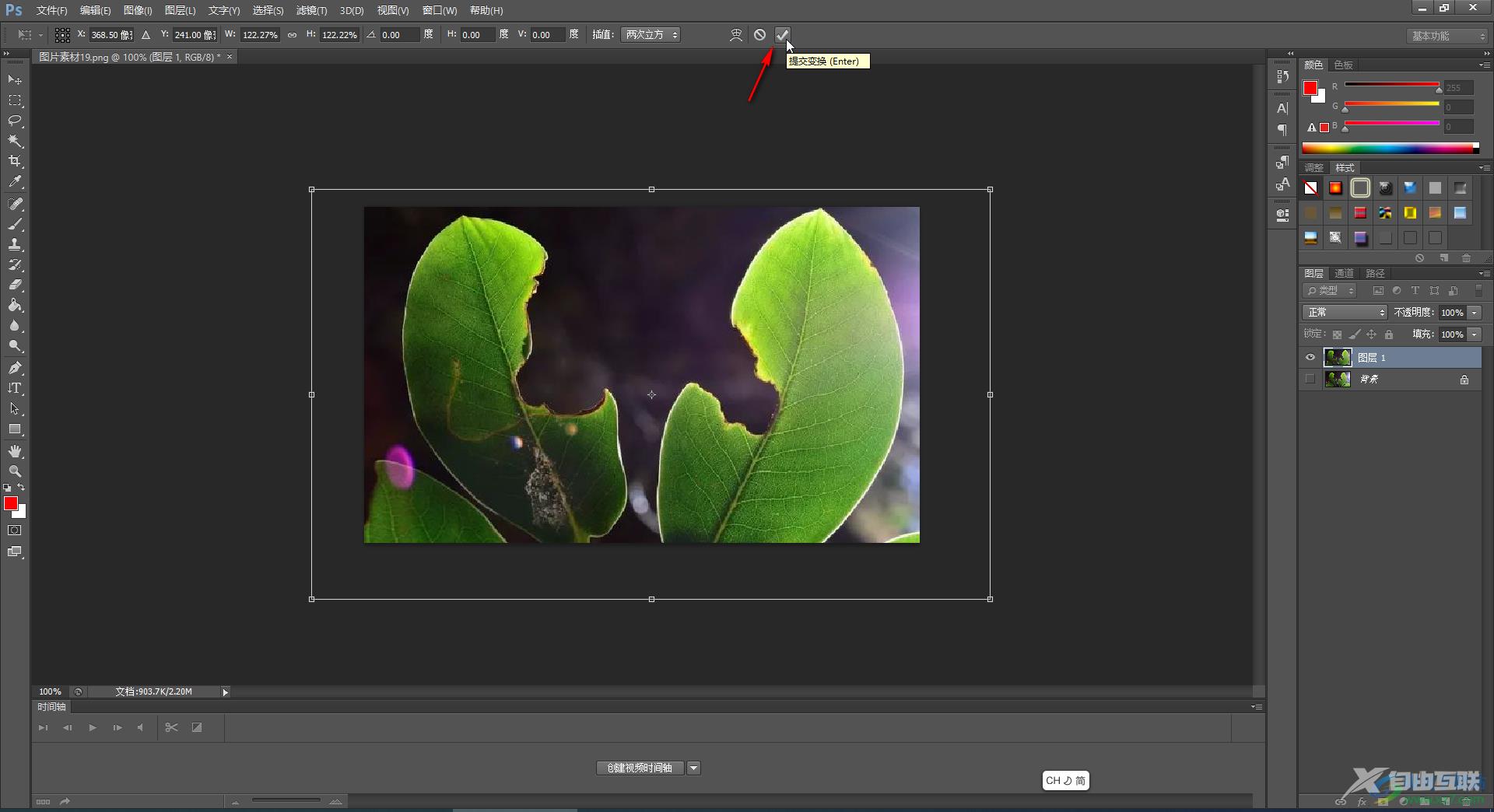Open the status bar info arrow

[x=225, y=691]
